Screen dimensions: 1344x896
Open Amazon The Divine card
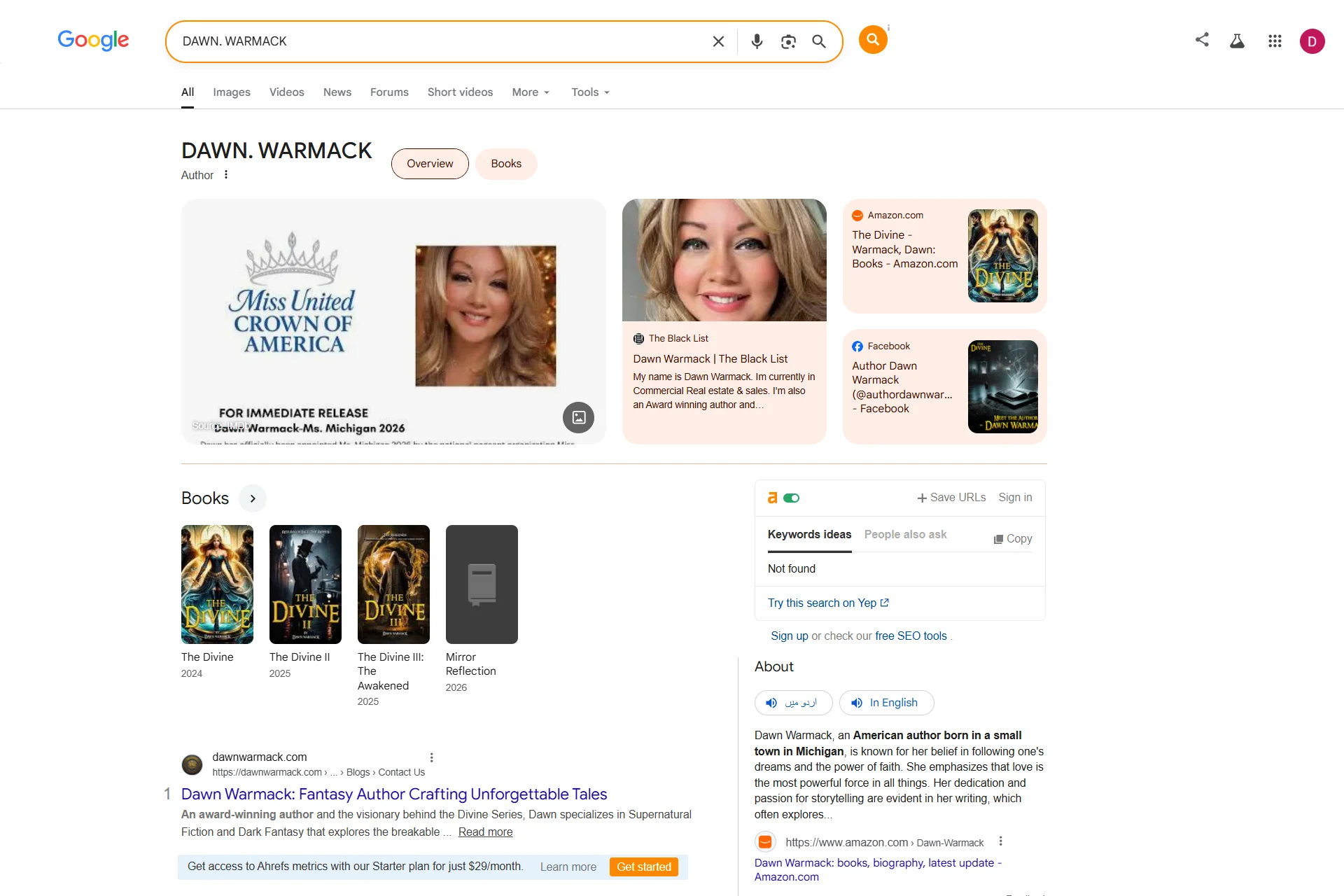pos(944,256)
